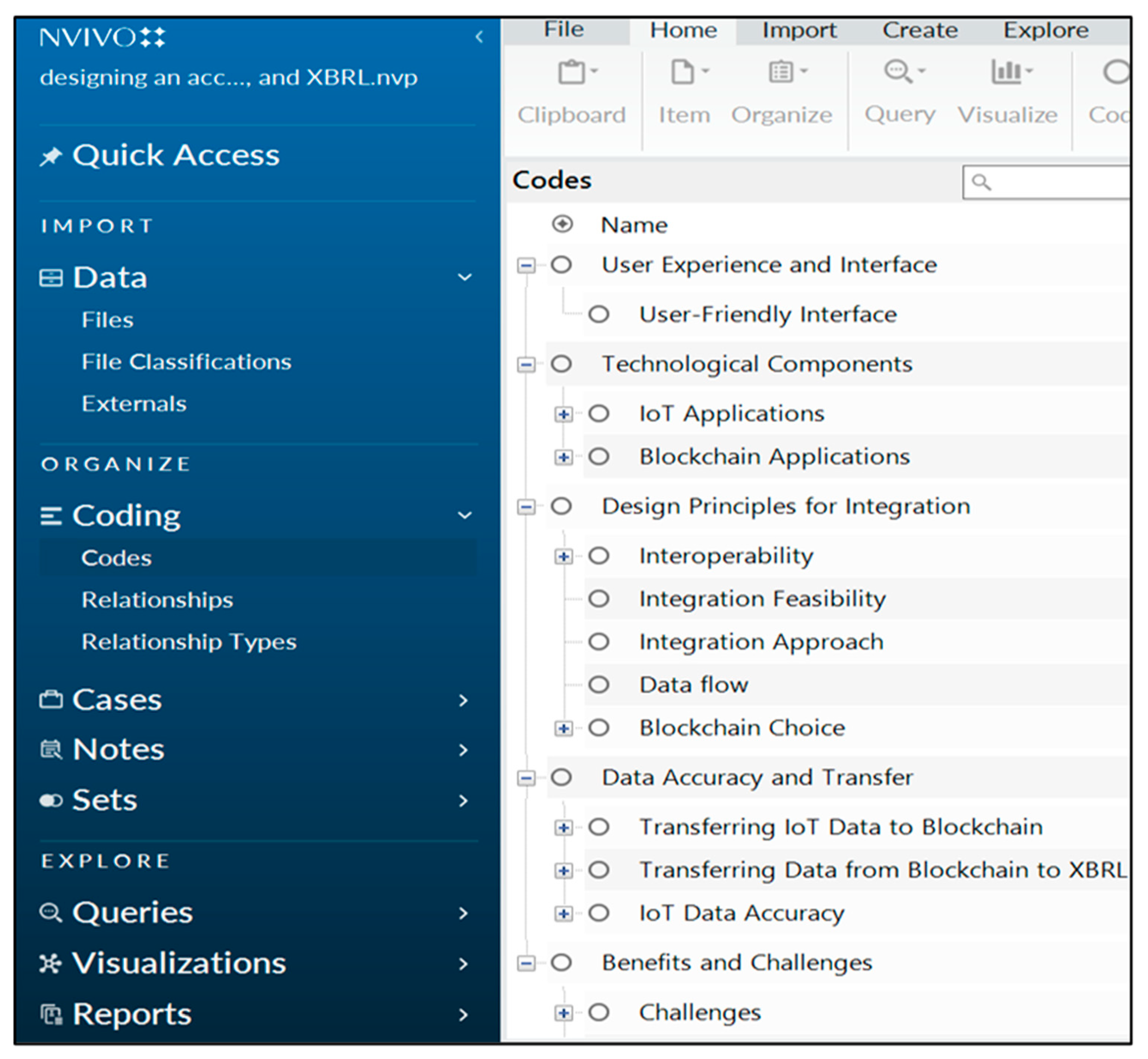Select circle beside Integration Feasibility code
1148x1059 pixels.
599,599
